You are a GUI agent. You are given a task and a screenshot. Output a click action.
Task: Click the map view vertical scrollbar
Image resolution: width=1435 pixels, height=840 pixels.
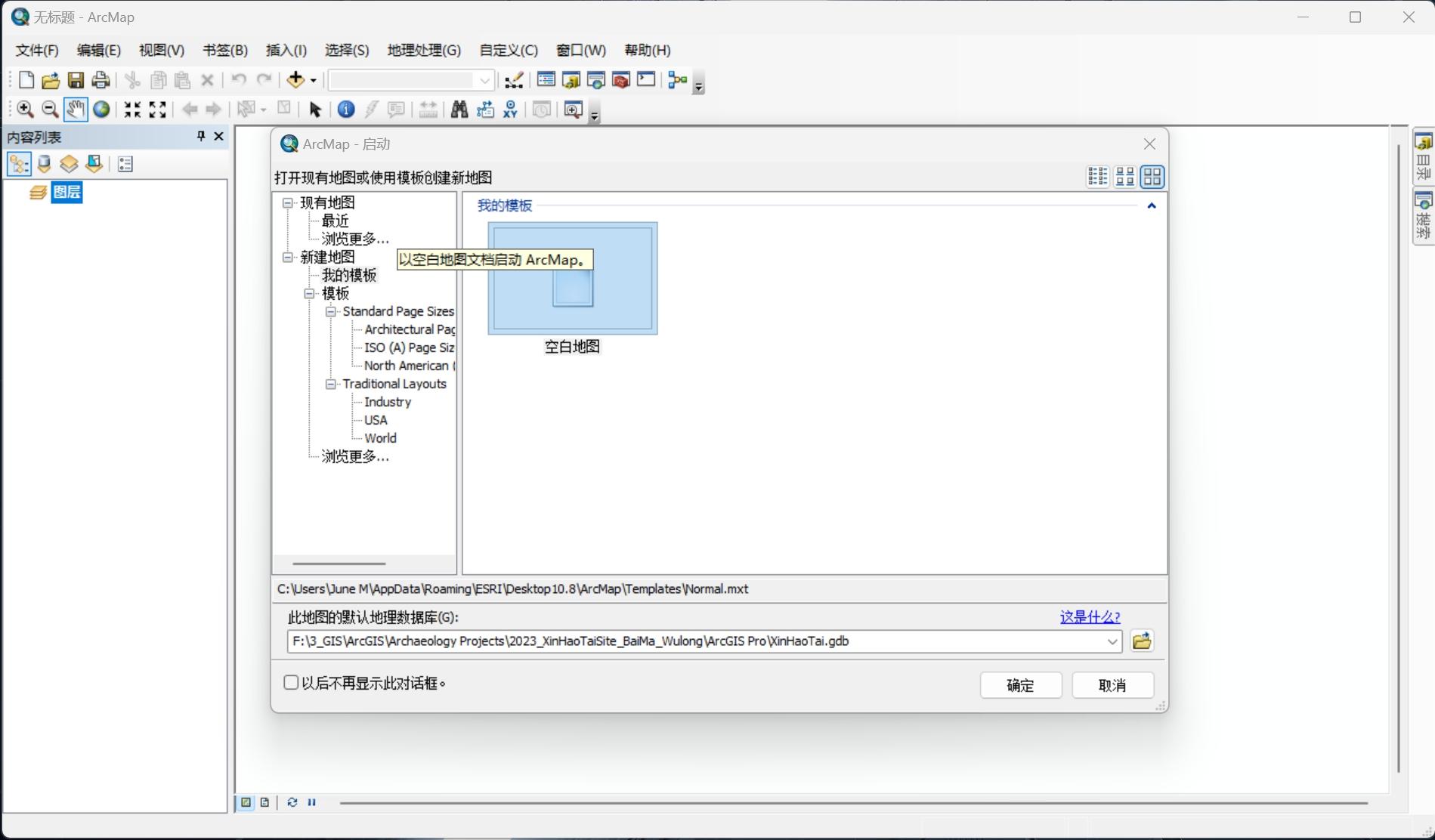[x=1399, y=458]
